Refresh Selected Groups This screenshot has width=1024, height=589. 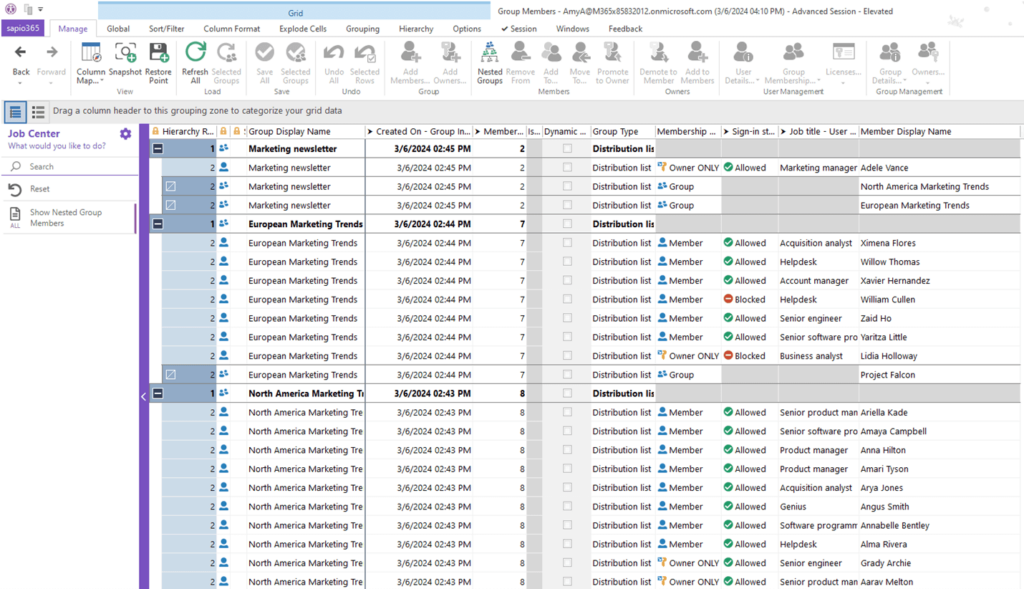[x=226, y=63]
